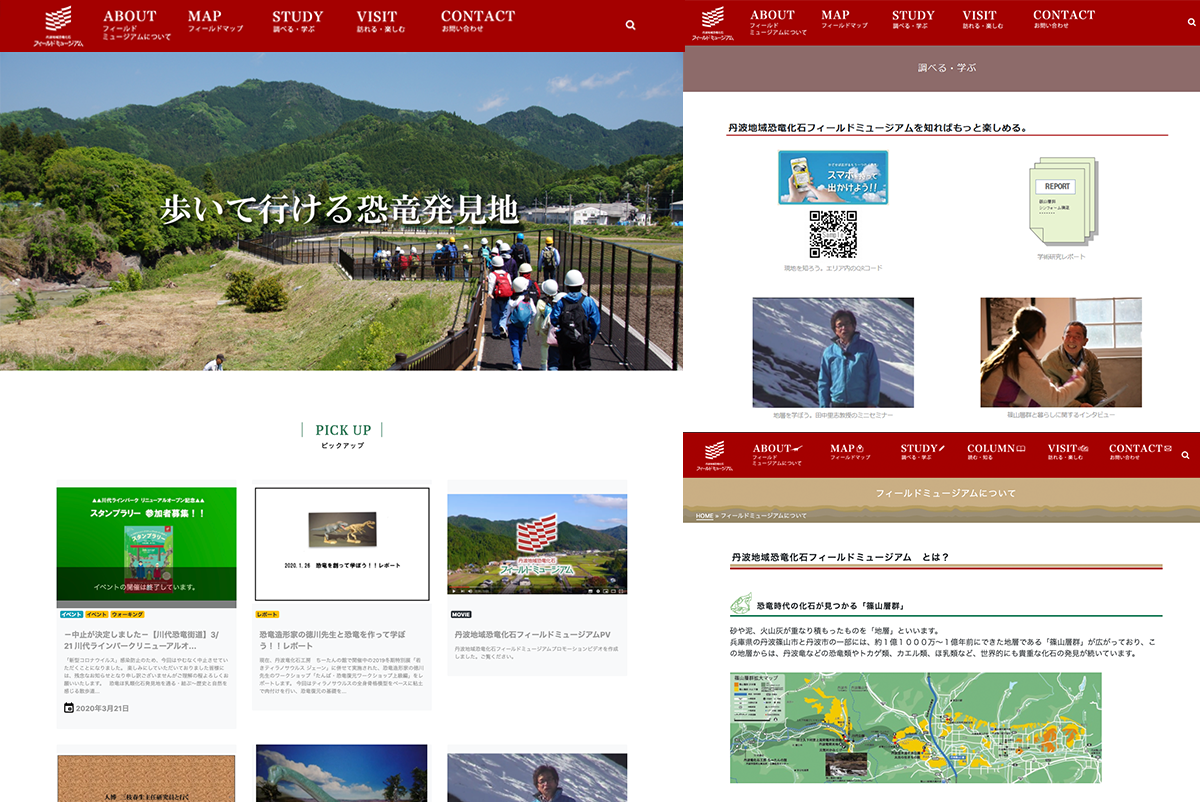Click the black MOVIE tag label
This screenshot has width=1200, height=802.
point(461,614)
